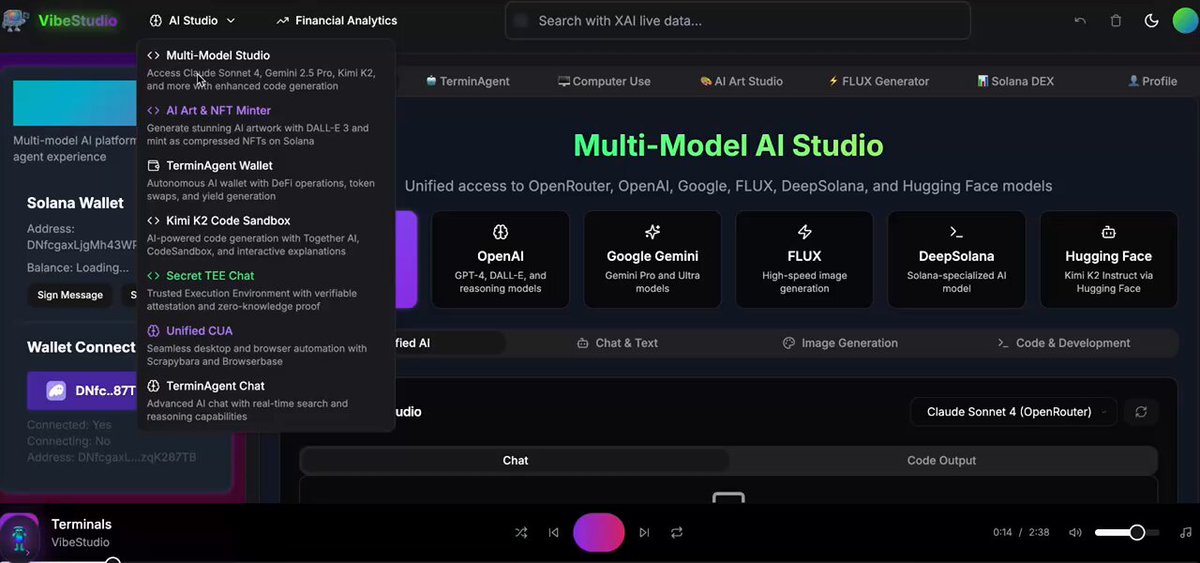This screenshot has width=1200, height=563.
Task: Switch to the TerminAgent tab
Action: tap(468, 81)
